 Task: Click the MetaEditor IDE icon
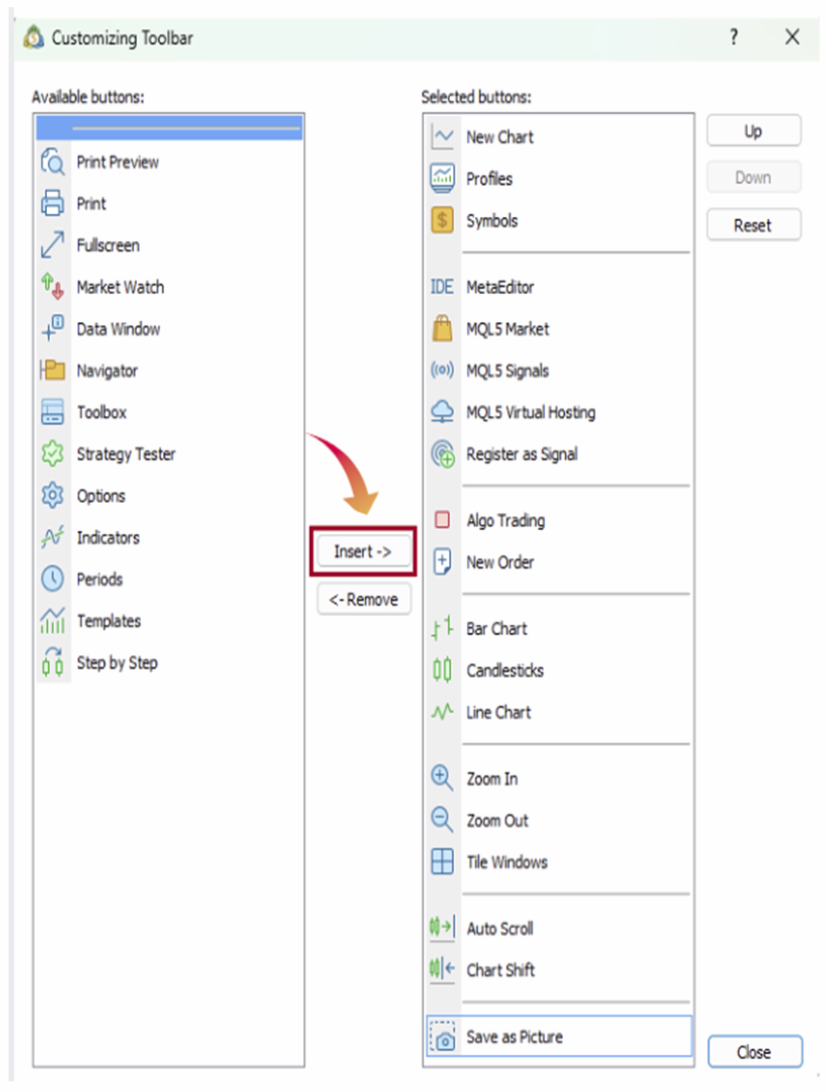click(x=442, y=287)
